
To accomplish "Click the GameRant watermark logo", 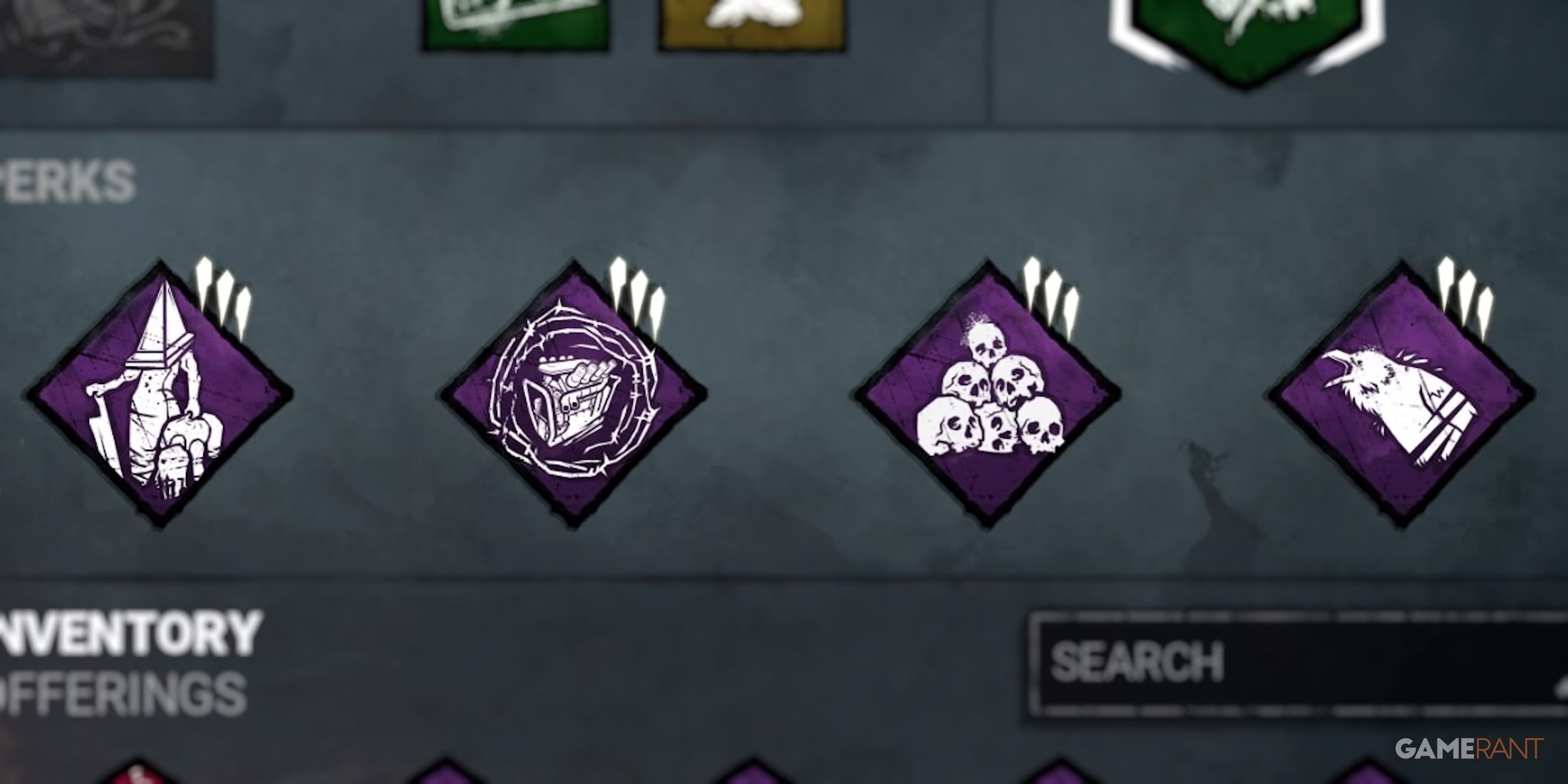I will pyautogui.click(x=1470, y=748).
